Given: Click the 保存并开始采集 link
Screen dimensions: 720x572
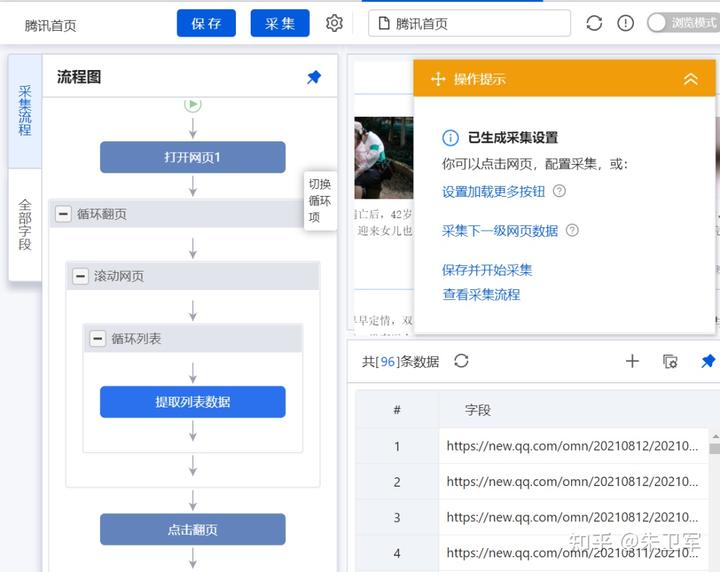Looking at the screenshot, I should point(487,269).
